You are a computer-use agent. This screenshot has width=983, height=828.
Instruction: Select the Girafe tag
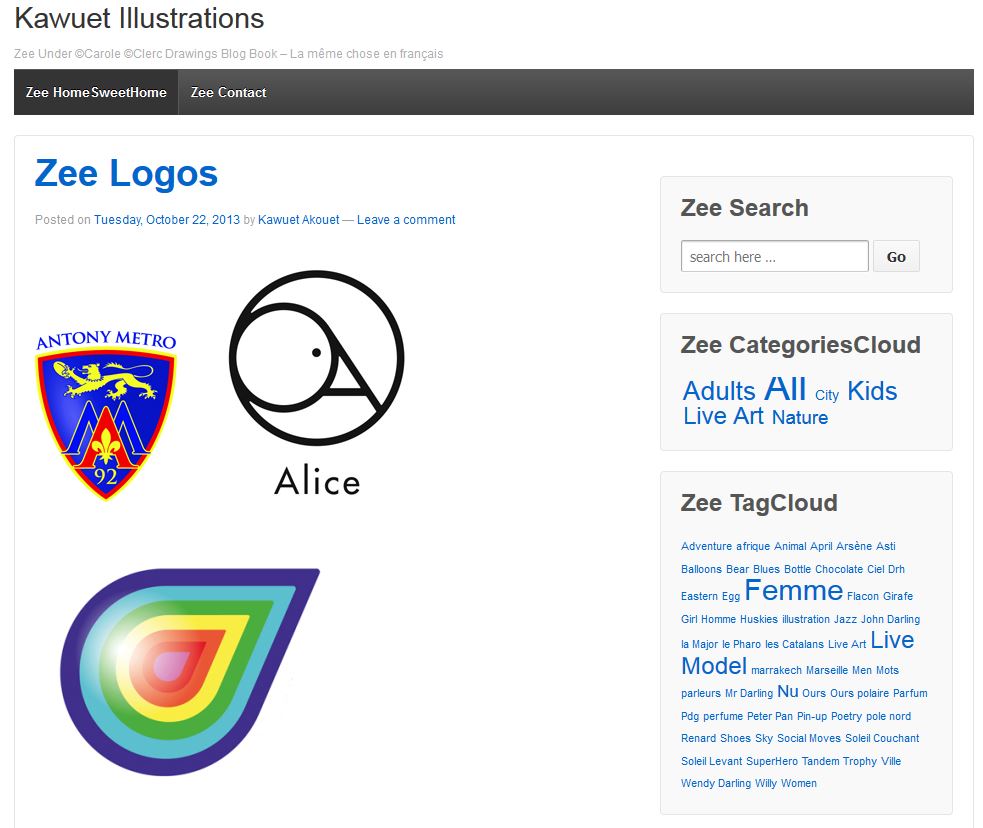[x=898, y=596]
